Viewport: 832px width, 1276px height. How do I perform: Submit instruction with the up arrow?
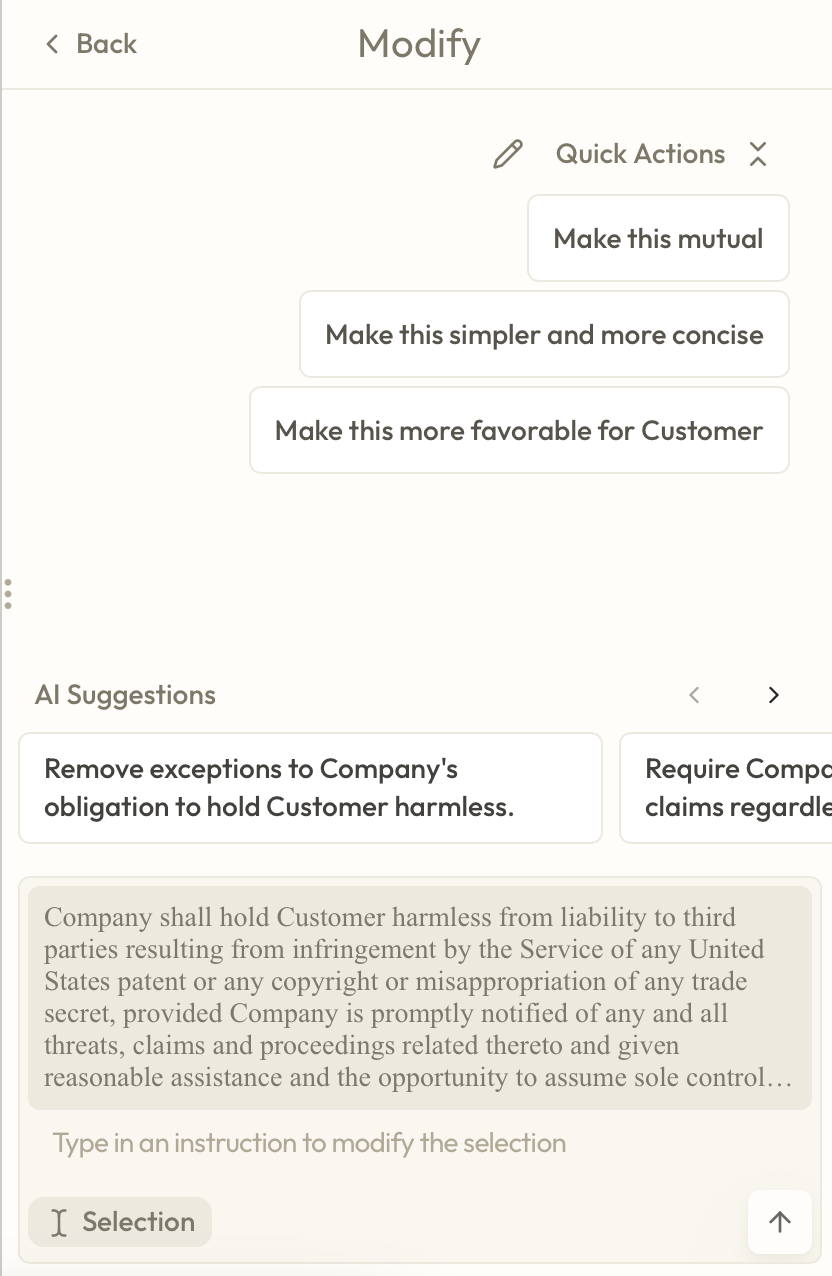pyautogui.click(x=779, y=1221)
